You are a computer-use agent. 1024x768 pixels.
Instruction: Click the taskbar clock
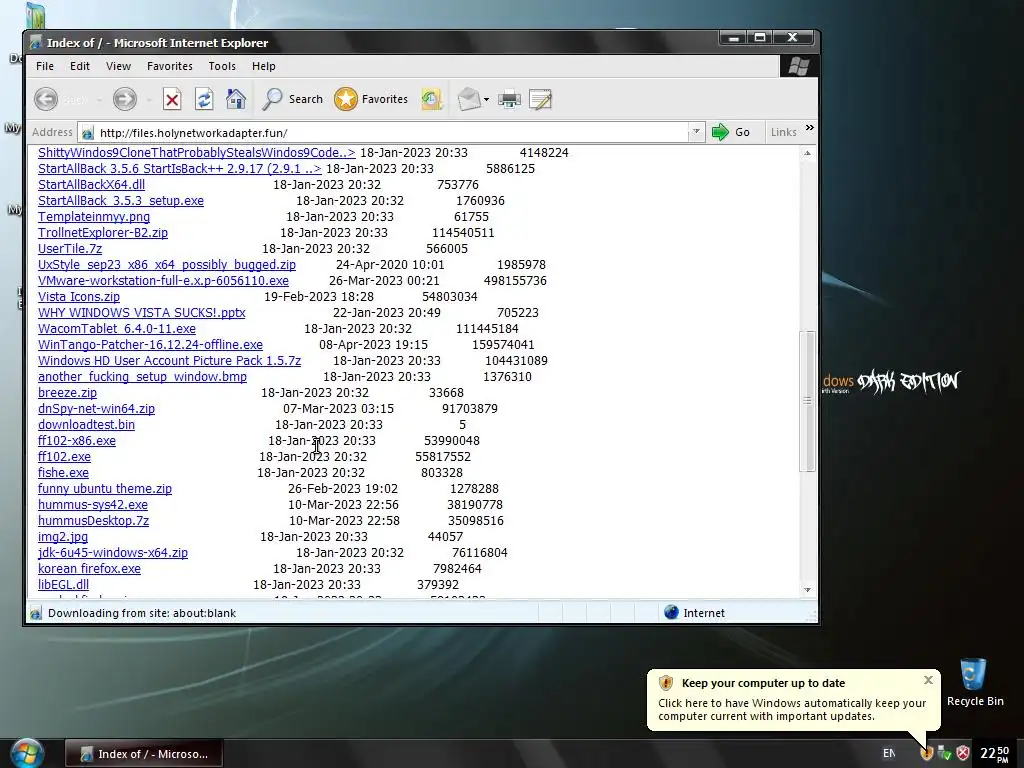pyautogui.click(x=995, y=754)
